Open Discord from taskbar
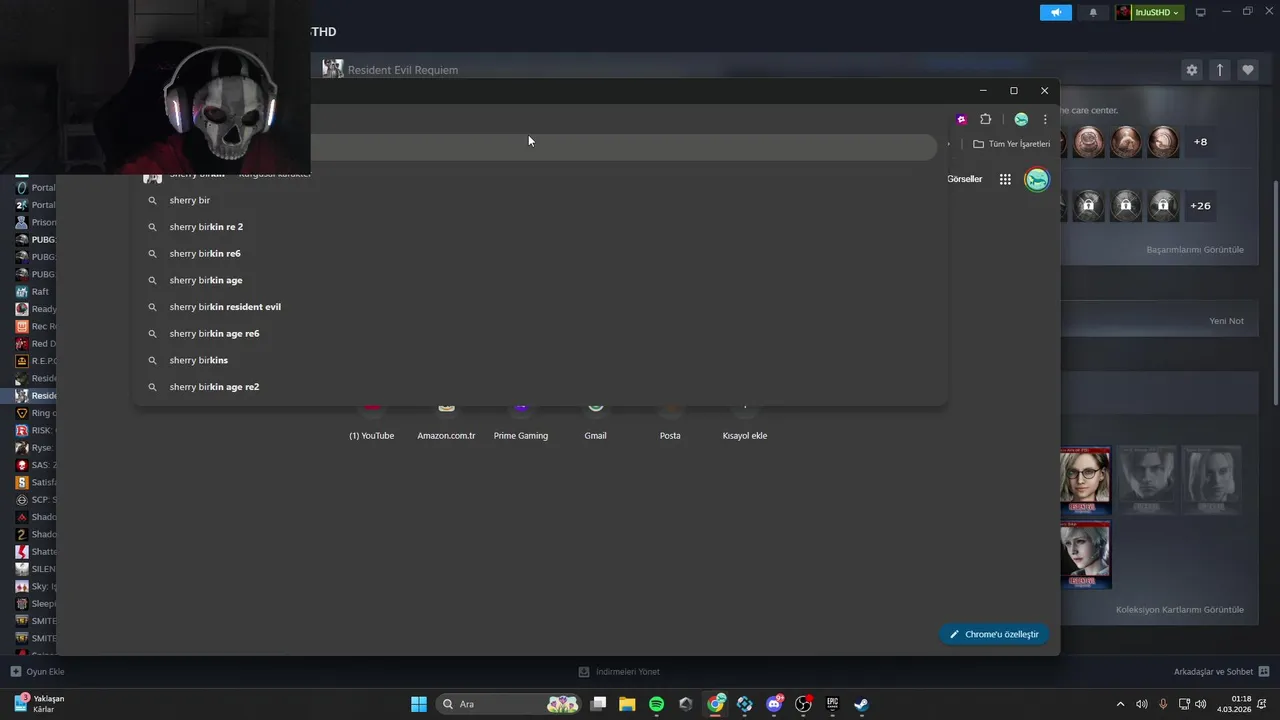This screenshot has height=720, width=1280. [x=774, y=704]
